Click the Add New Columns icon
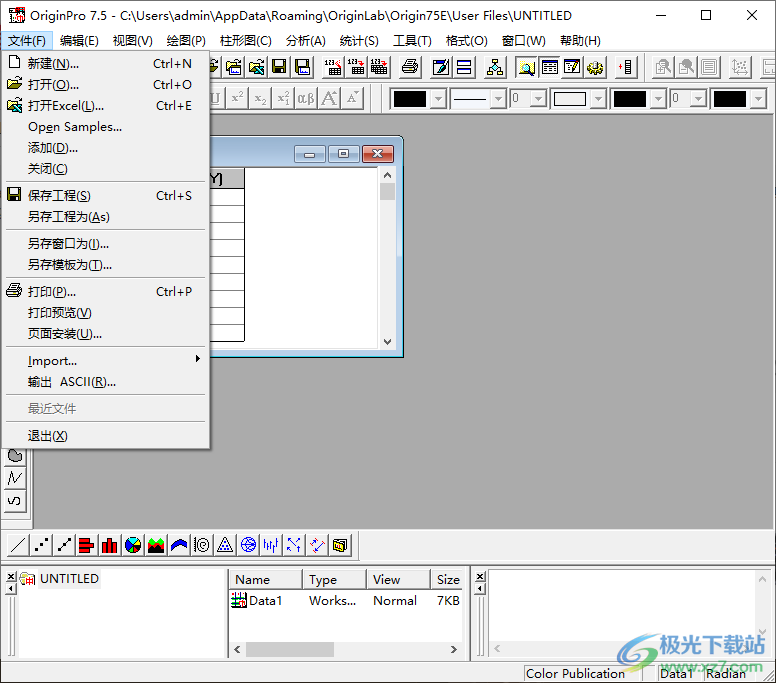The height and width of the screenshot is (683, 776). pos(626,67)
